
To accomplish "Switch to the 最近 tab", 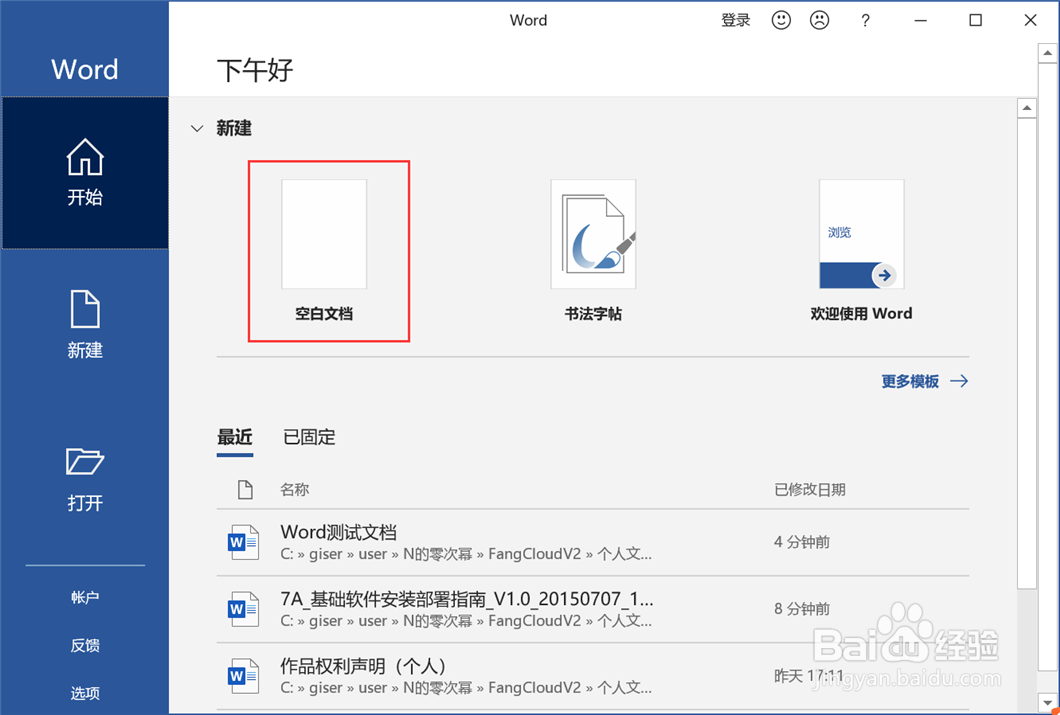I will (235, 437).
